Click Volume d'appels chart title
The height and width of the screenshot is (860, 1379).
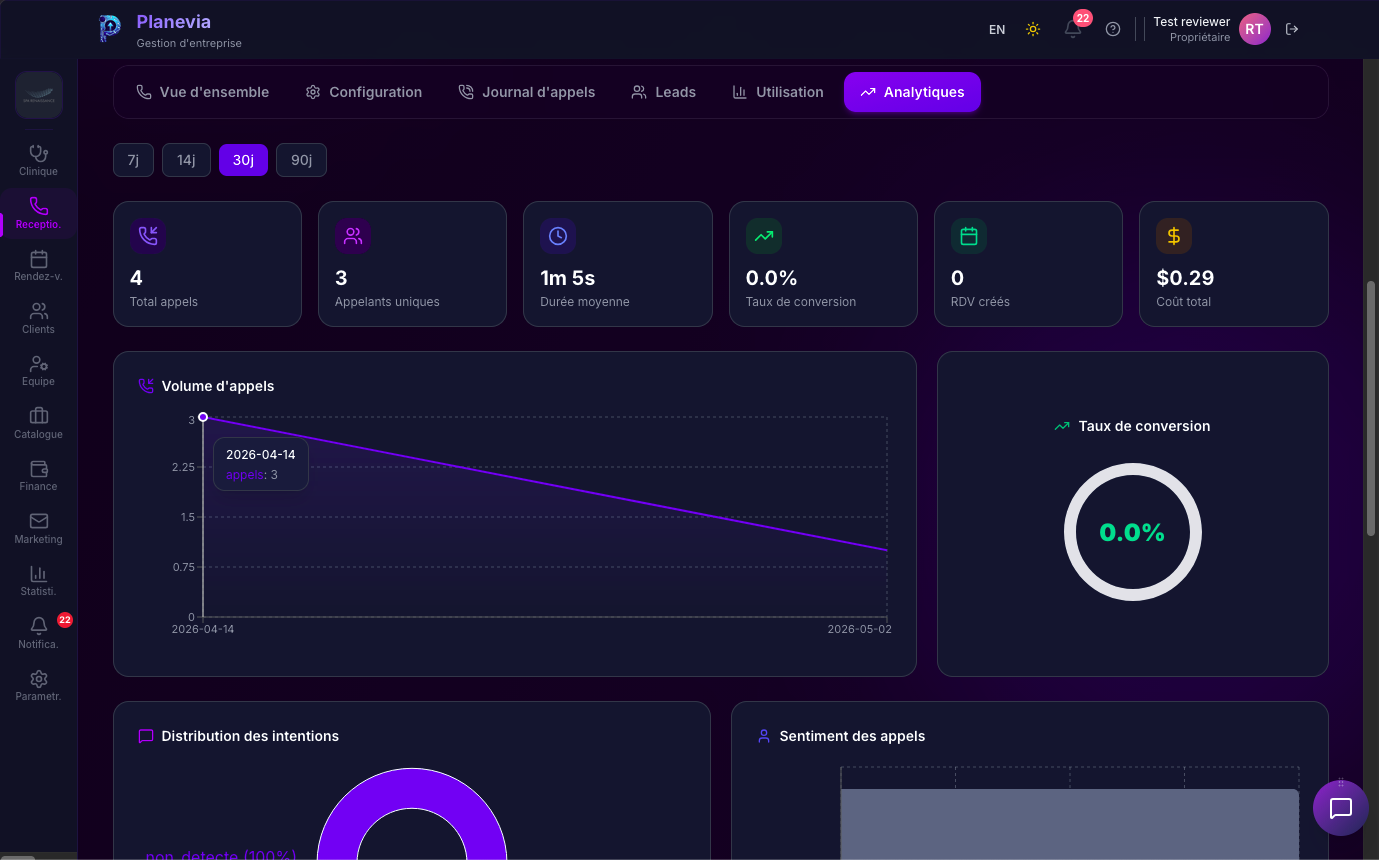(218, 386)
